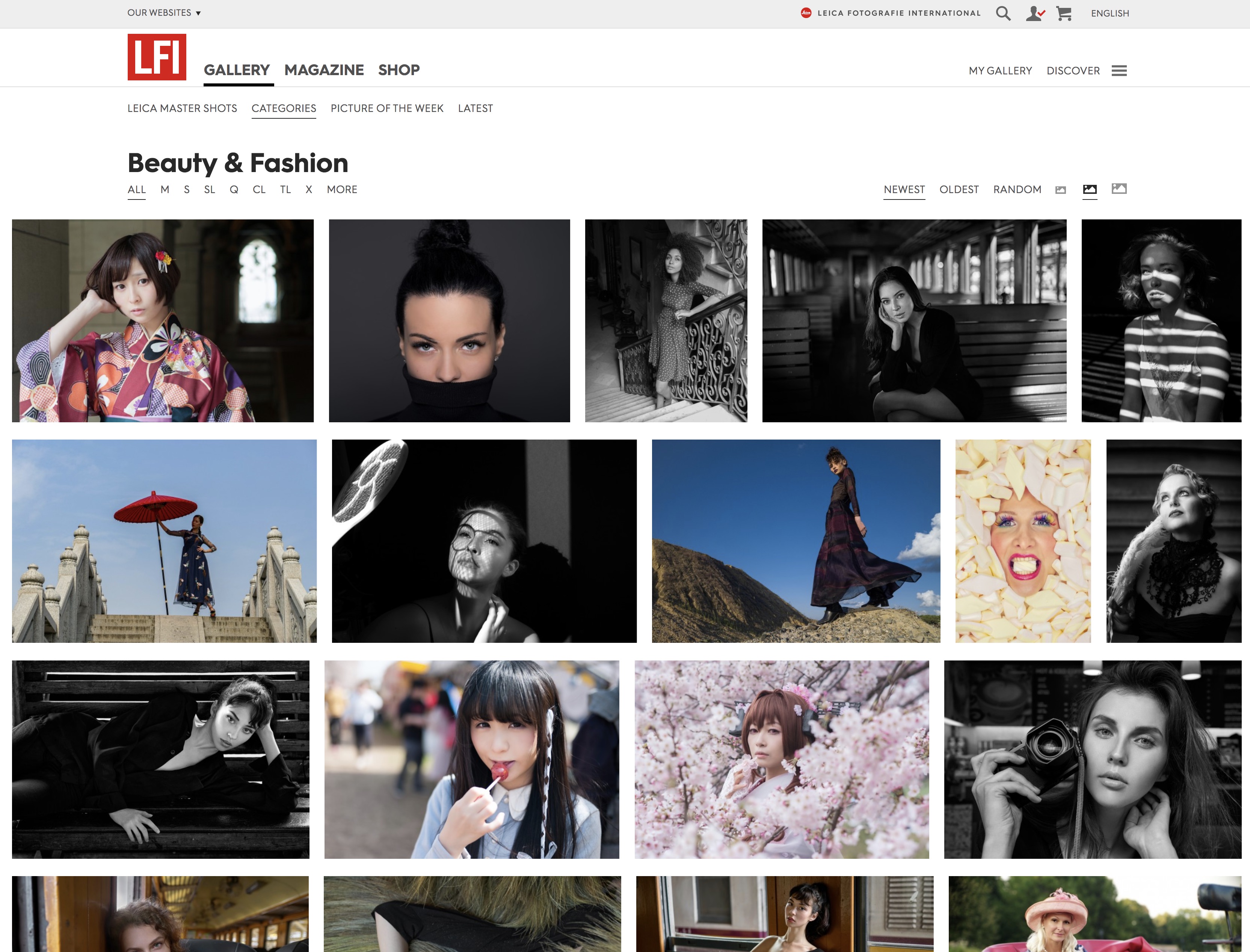The image size is (1250, 952).
Task: Open the English language selector
Action: coord(1110,13)
